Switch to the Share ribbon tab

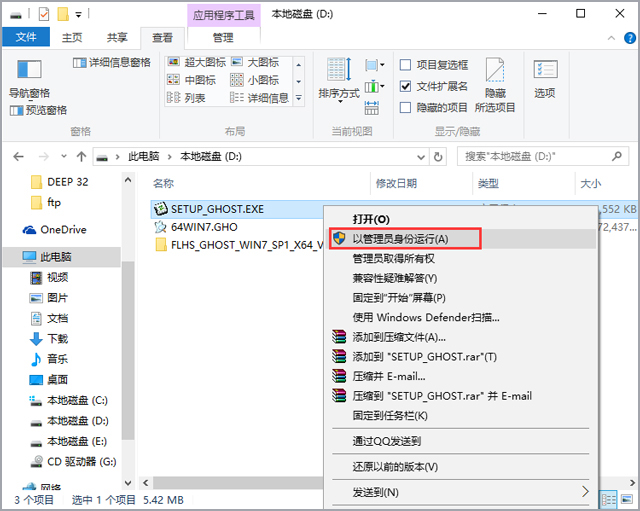pyautogui.click(x=117, y=38)
